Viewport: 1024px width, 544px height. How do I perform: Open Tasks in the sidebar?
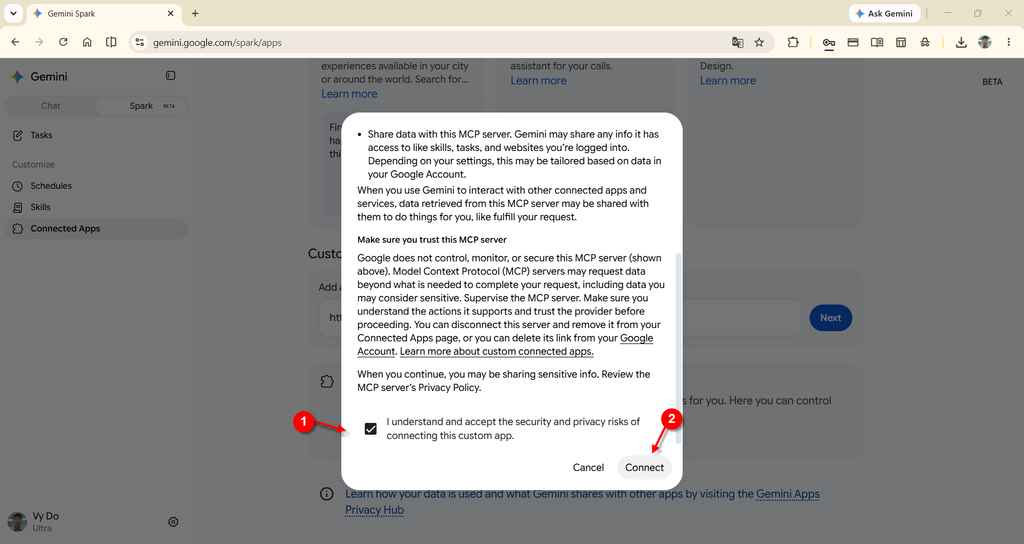point(41,135)
